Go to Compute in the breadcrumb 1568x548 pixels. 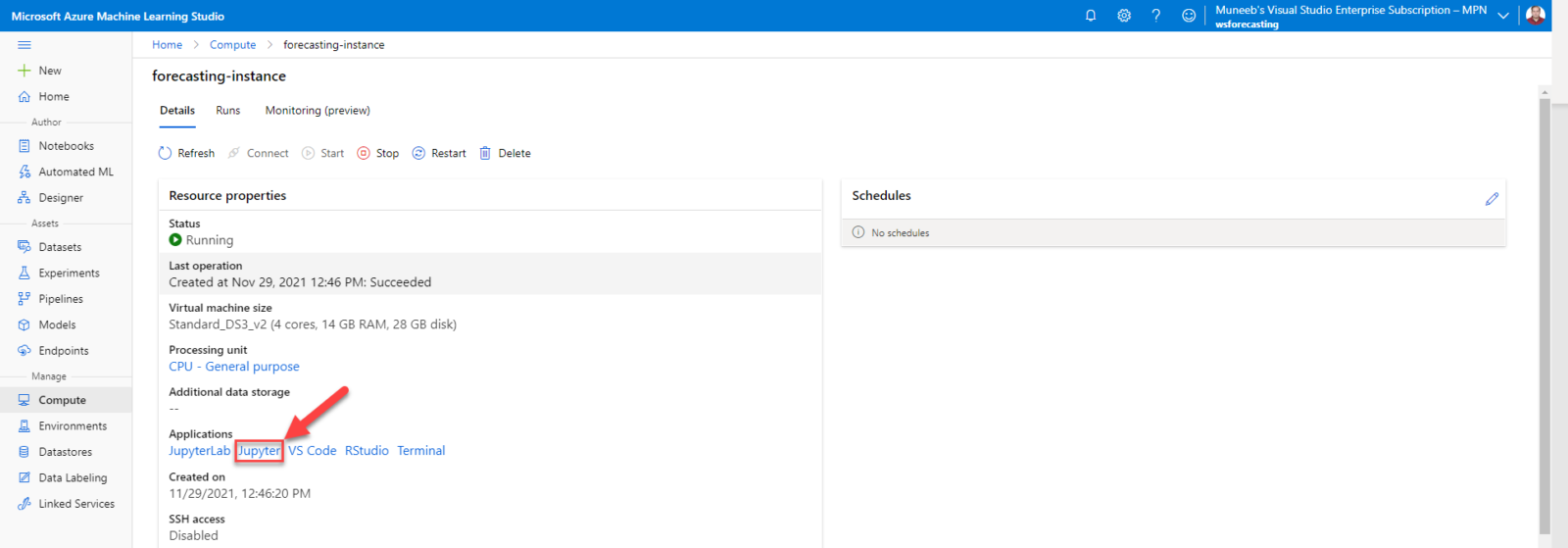tap(232, 45)
